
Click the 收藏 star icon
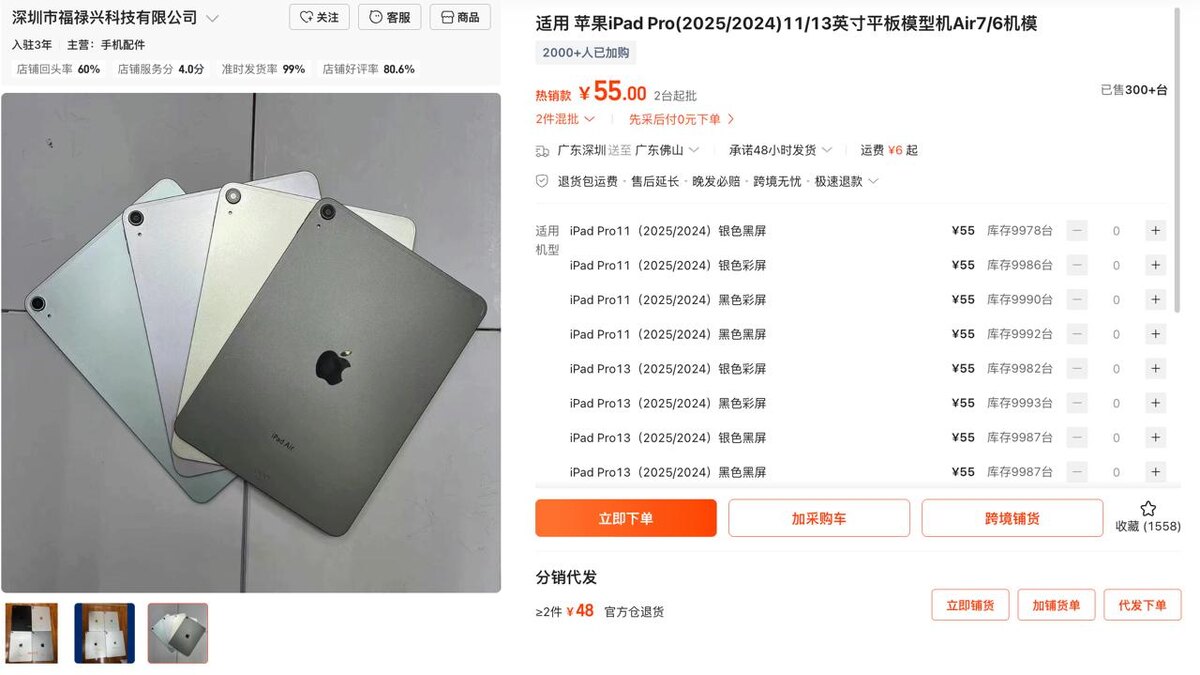(1148, 508)
